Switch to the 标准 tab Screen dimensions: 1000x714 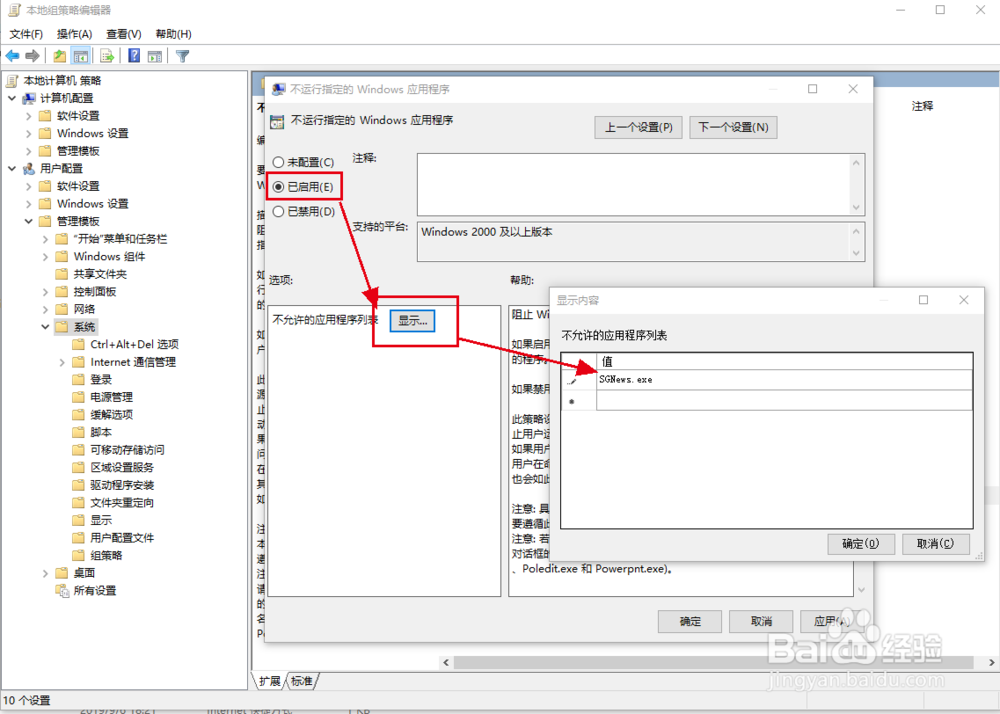[x=302, y=681]
